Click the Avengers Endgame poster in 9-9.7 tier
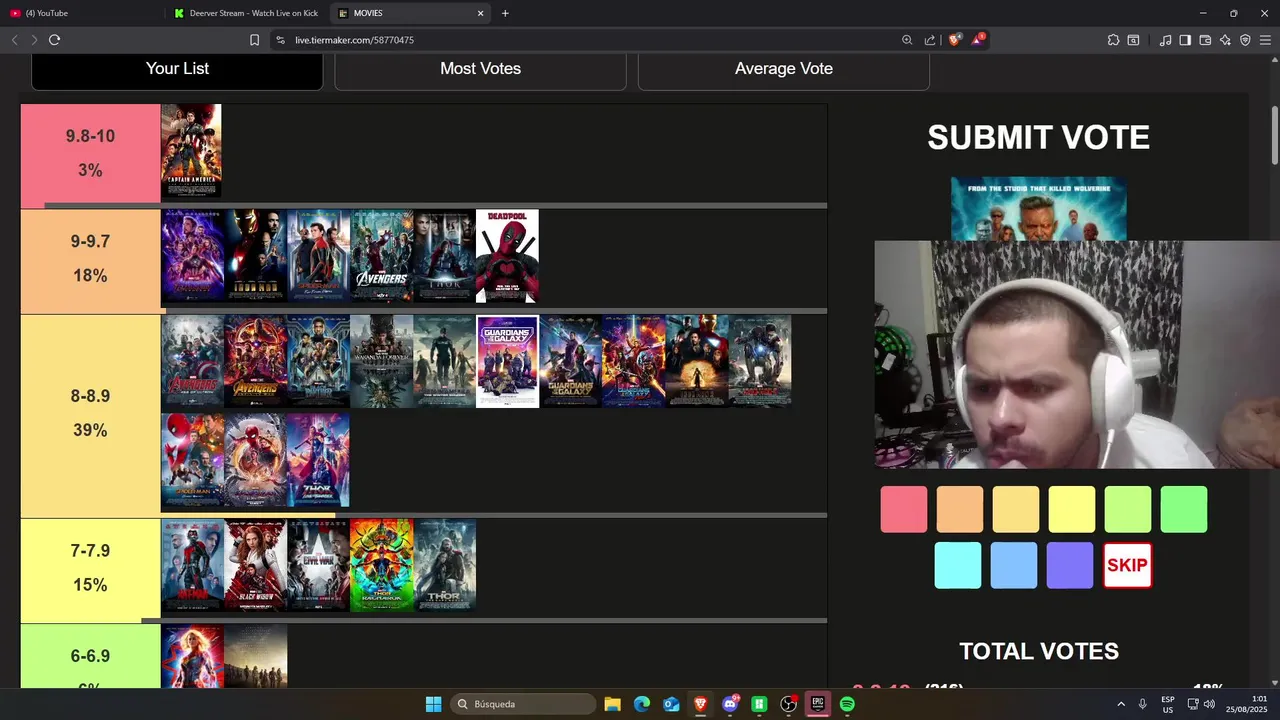The image size is (1280, 720). click(192, 256)
